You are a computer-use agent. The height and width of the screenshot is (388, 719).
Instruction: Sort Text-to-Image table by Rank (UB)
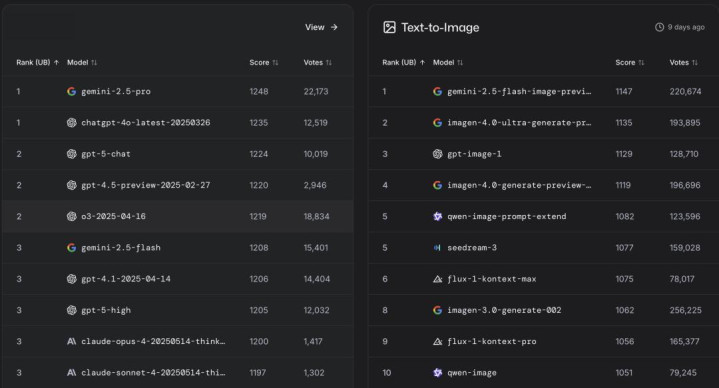(x=404, y=62)
